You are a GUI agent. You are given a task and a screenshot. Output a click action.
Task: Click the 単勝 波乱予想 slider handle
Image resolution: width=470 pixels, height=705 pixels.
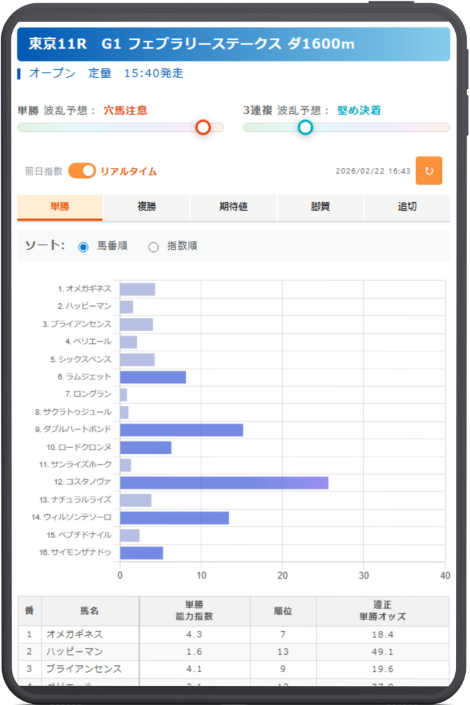pyautogui.click(x=203, y=127)
